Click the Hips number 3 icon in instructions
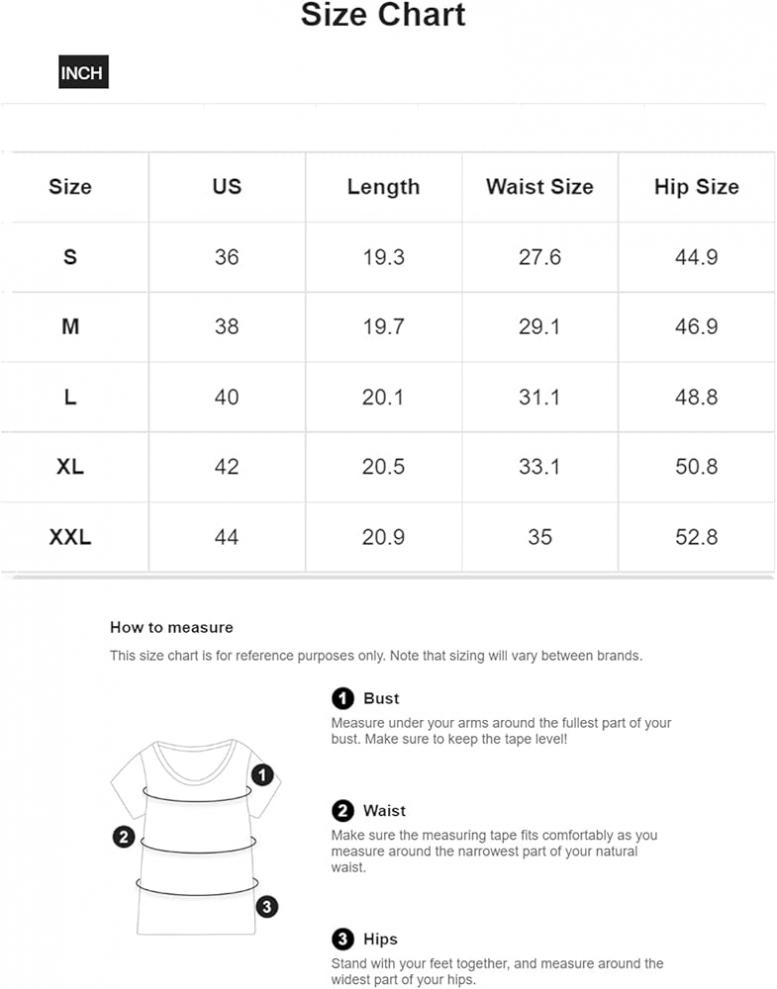777x989 pixels. click(x=342, y=939)
